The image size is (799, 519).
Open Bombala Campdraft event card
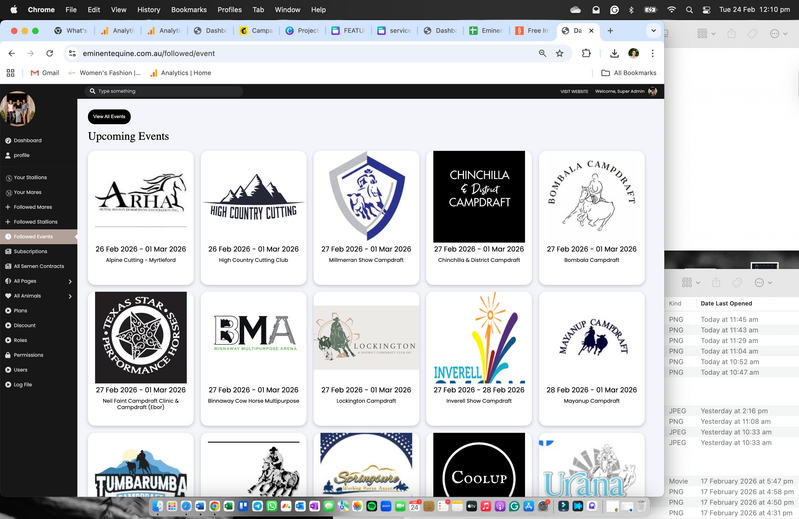click(x=592, y=217)
